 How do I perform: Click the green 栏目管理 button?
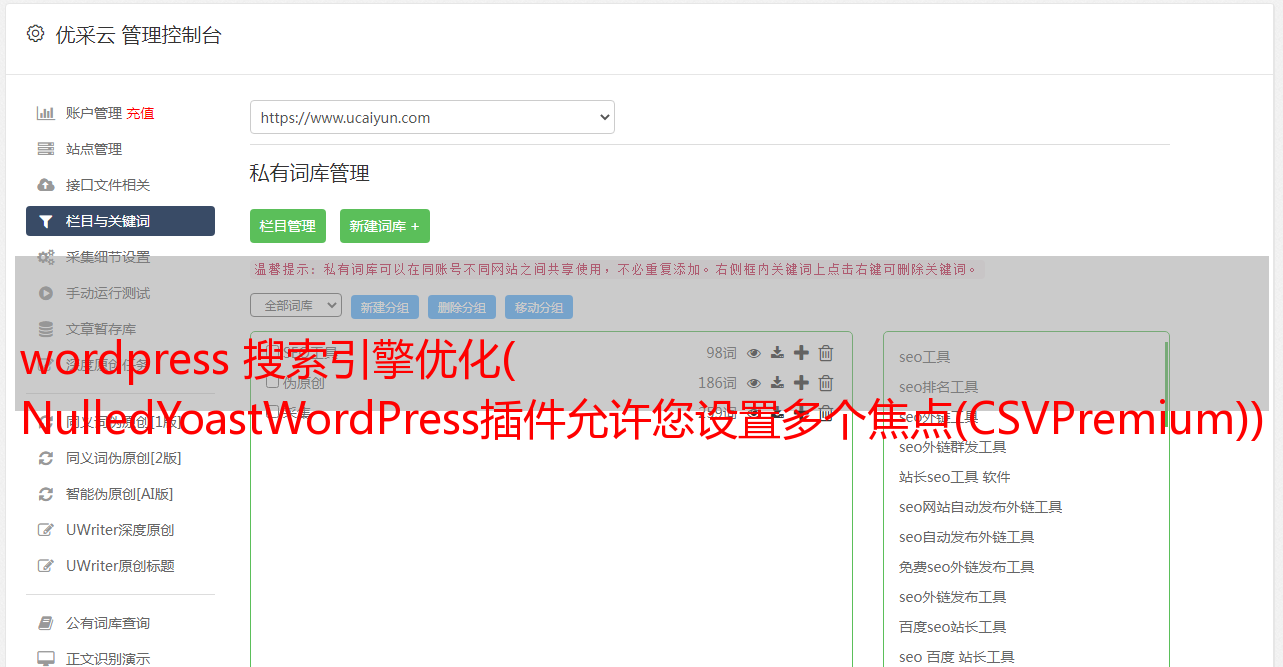[x=288, y=226]
